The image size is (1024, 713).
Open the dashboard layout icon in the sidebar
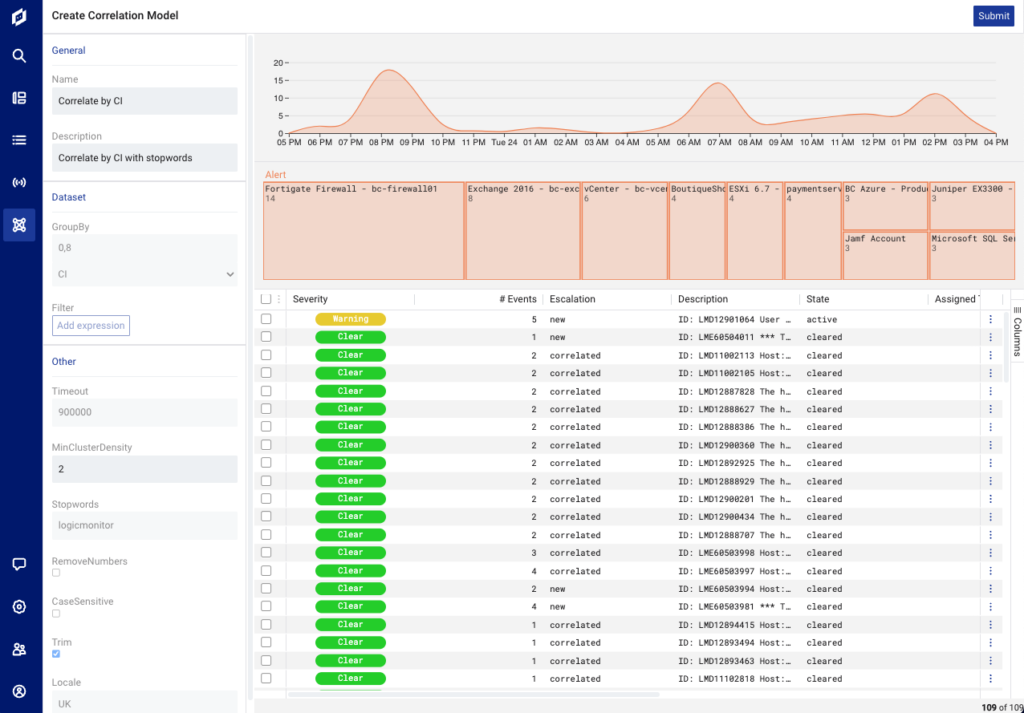(19, 98)
